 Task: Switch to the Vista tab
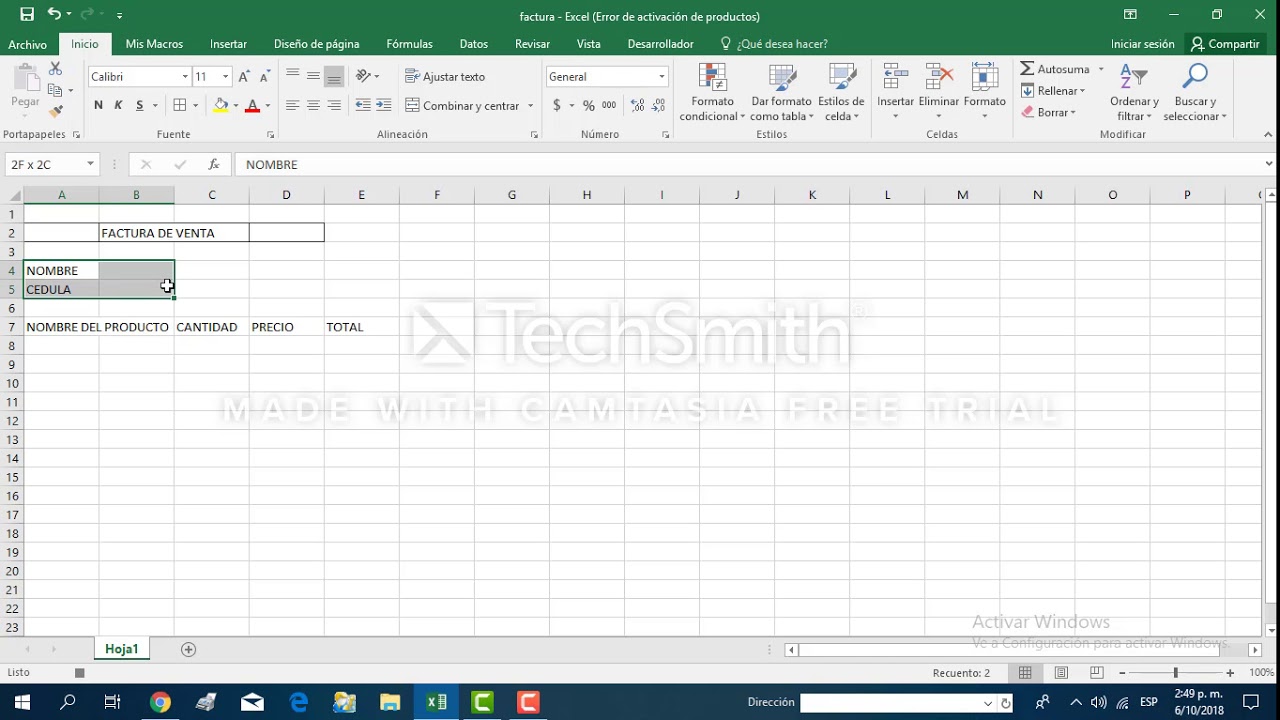click(x=589, y=44)
